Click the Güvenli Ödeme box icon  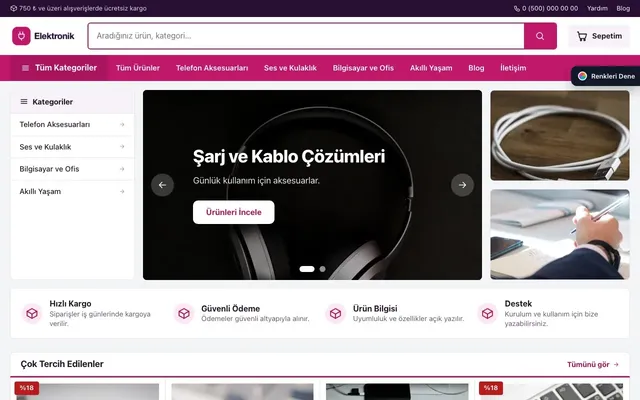pos(184,313)
